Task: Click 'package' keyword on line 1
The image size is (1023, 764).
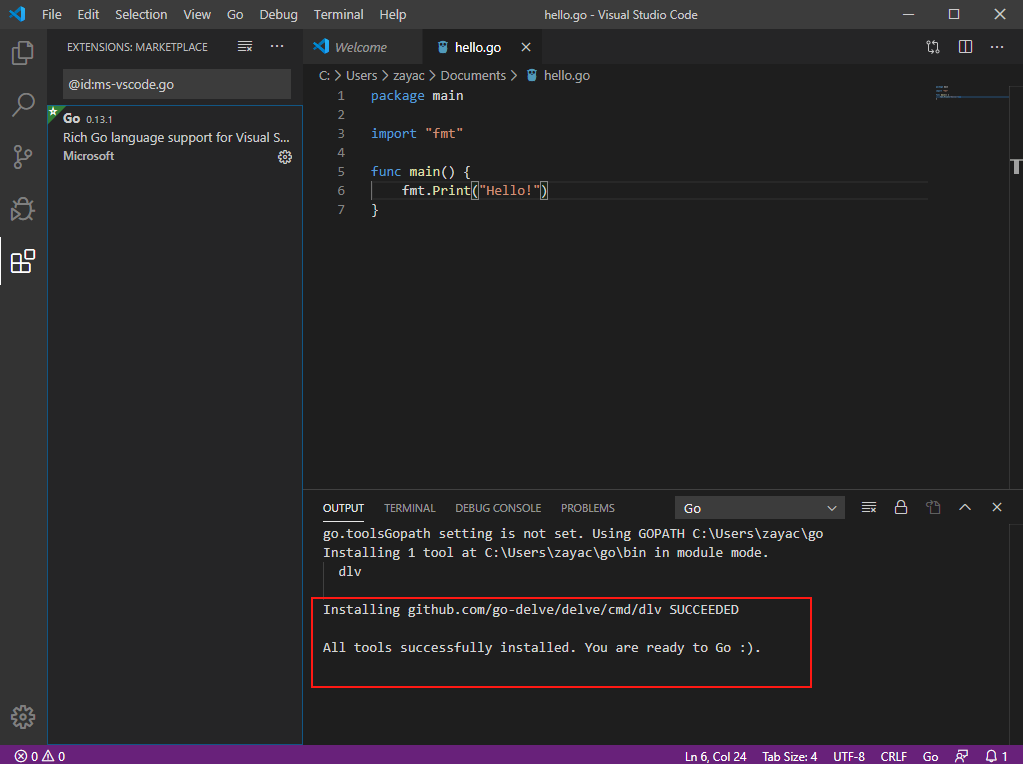Action: pyautogui.click(x=397, y=96)
